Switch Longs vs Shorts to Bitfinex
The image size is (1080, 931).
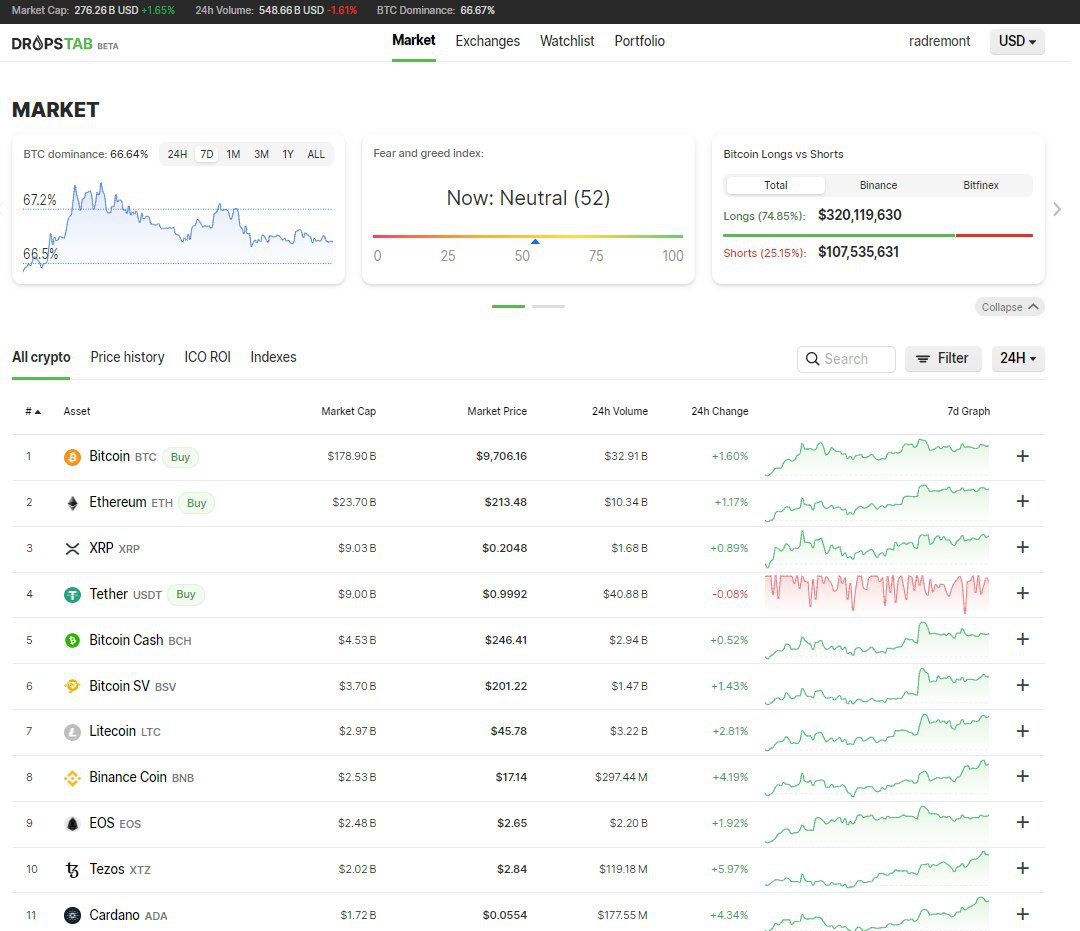[x=981, y=185]
